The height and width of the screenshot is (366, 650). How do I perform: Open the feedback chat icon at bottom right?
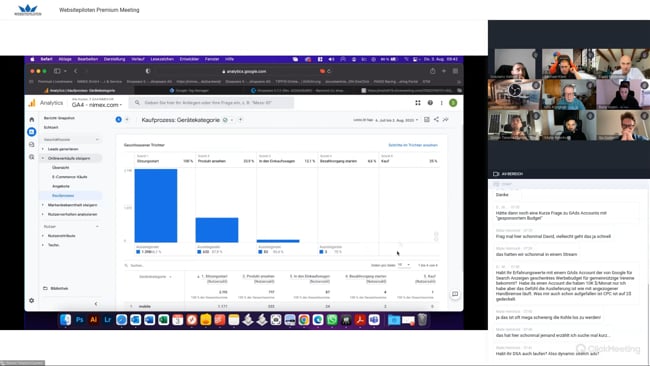coord(455,294)
